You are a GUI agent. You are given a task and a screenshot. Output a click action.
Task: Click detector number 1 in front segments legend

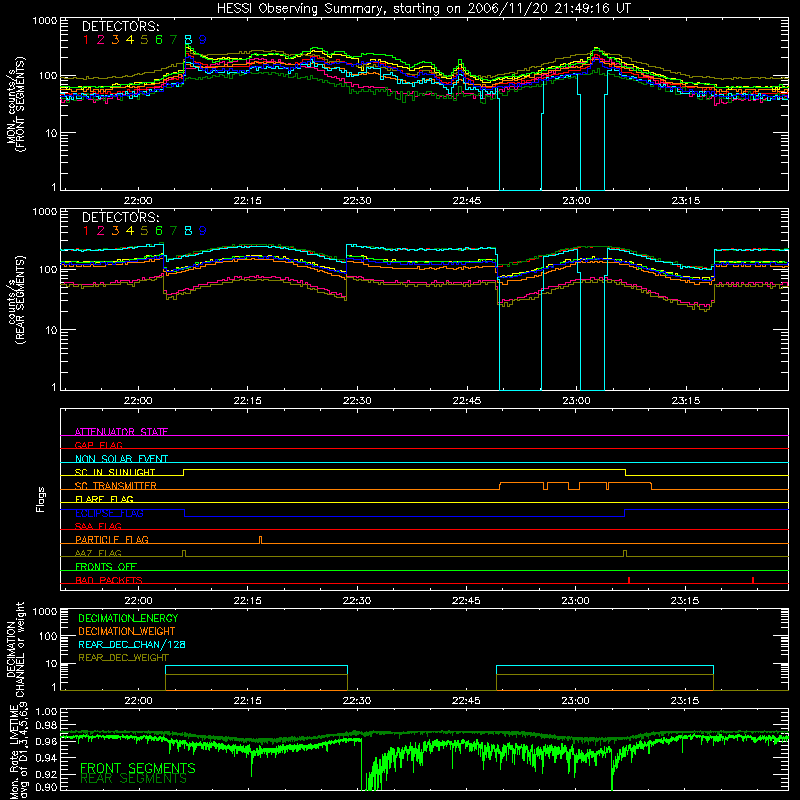pyautogui.click(x=86, y=39)
